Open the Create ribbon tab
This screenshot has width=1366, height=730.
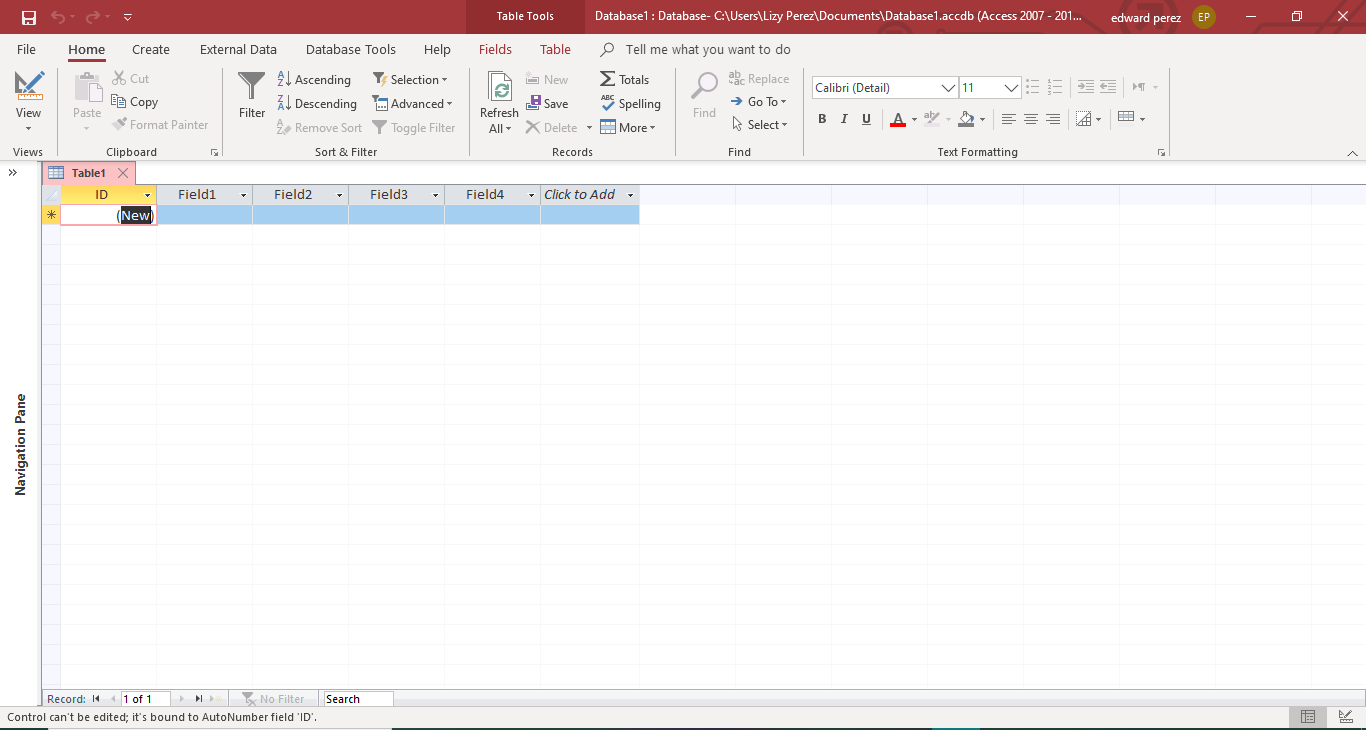coord(151,49)
